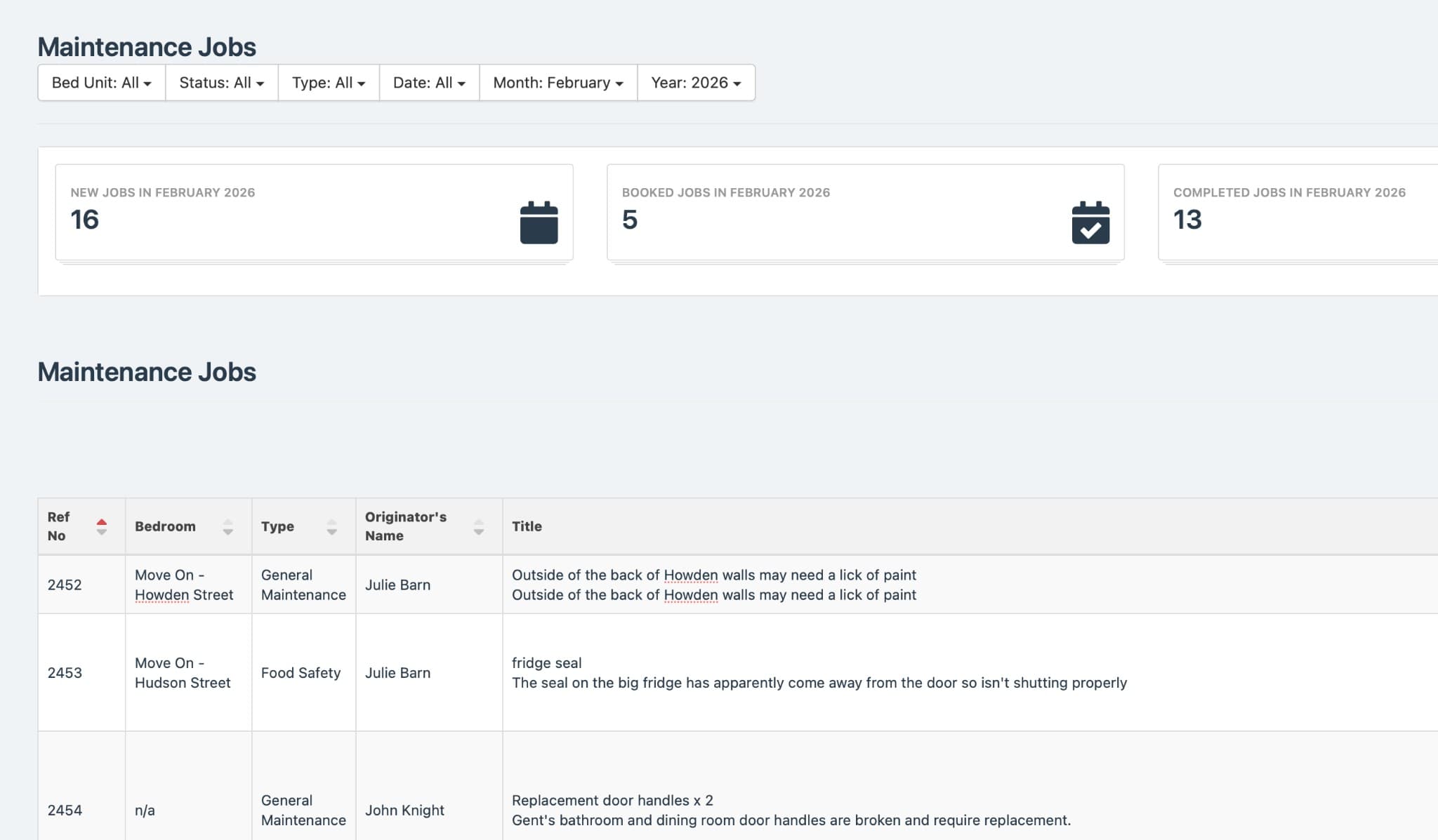
Task: Open the Status filter dropdown
Action: 221,82
